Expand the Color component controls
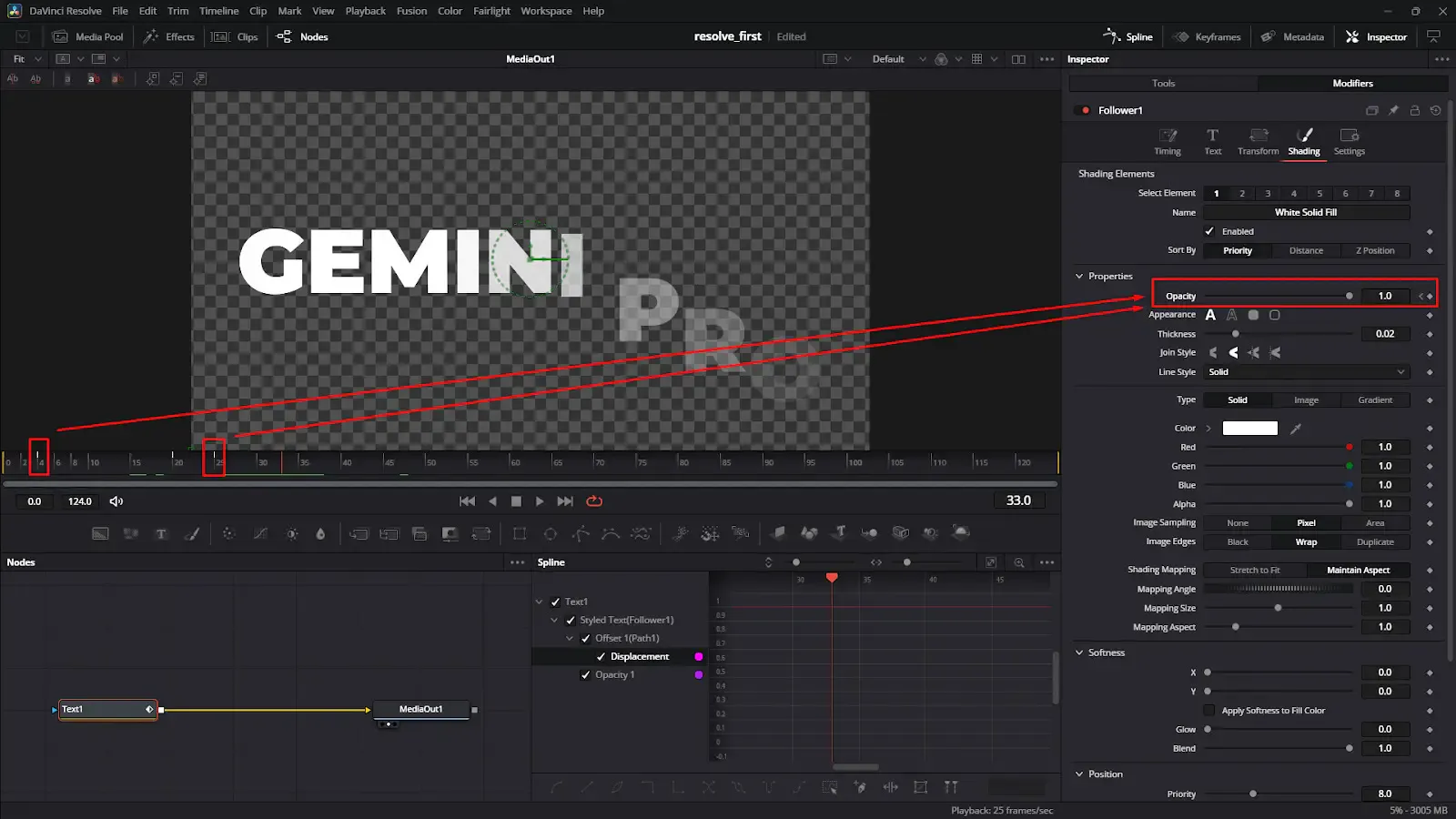 click(1208, 428)
